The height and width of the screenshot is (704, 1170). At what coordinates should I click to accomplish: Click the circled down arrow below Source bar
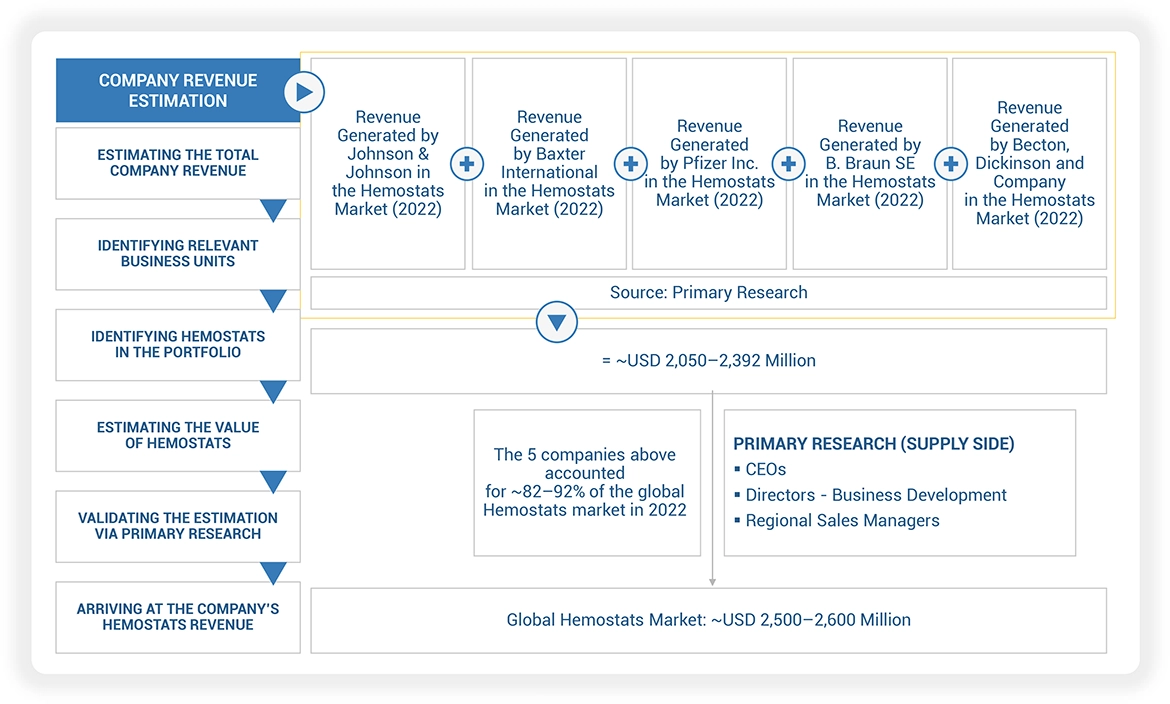pyautogui.click(x=556, y=322)
